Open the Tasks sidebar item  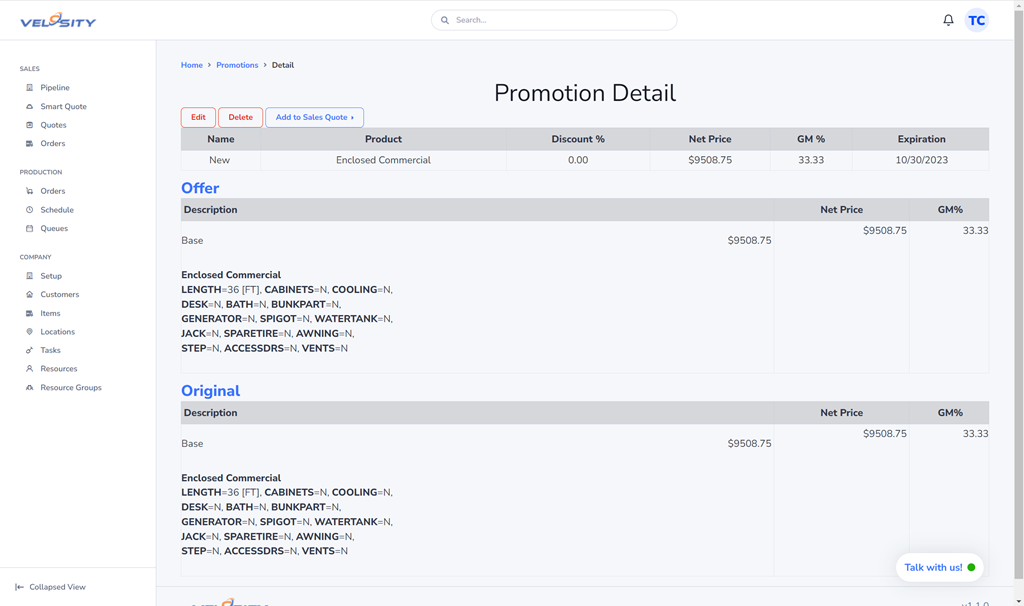[x=50, y=350]
